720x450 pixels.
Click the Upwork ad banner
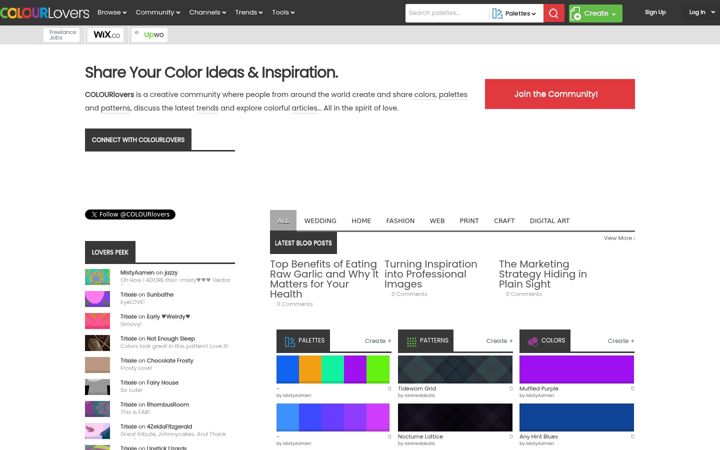[x=149, y=35]
